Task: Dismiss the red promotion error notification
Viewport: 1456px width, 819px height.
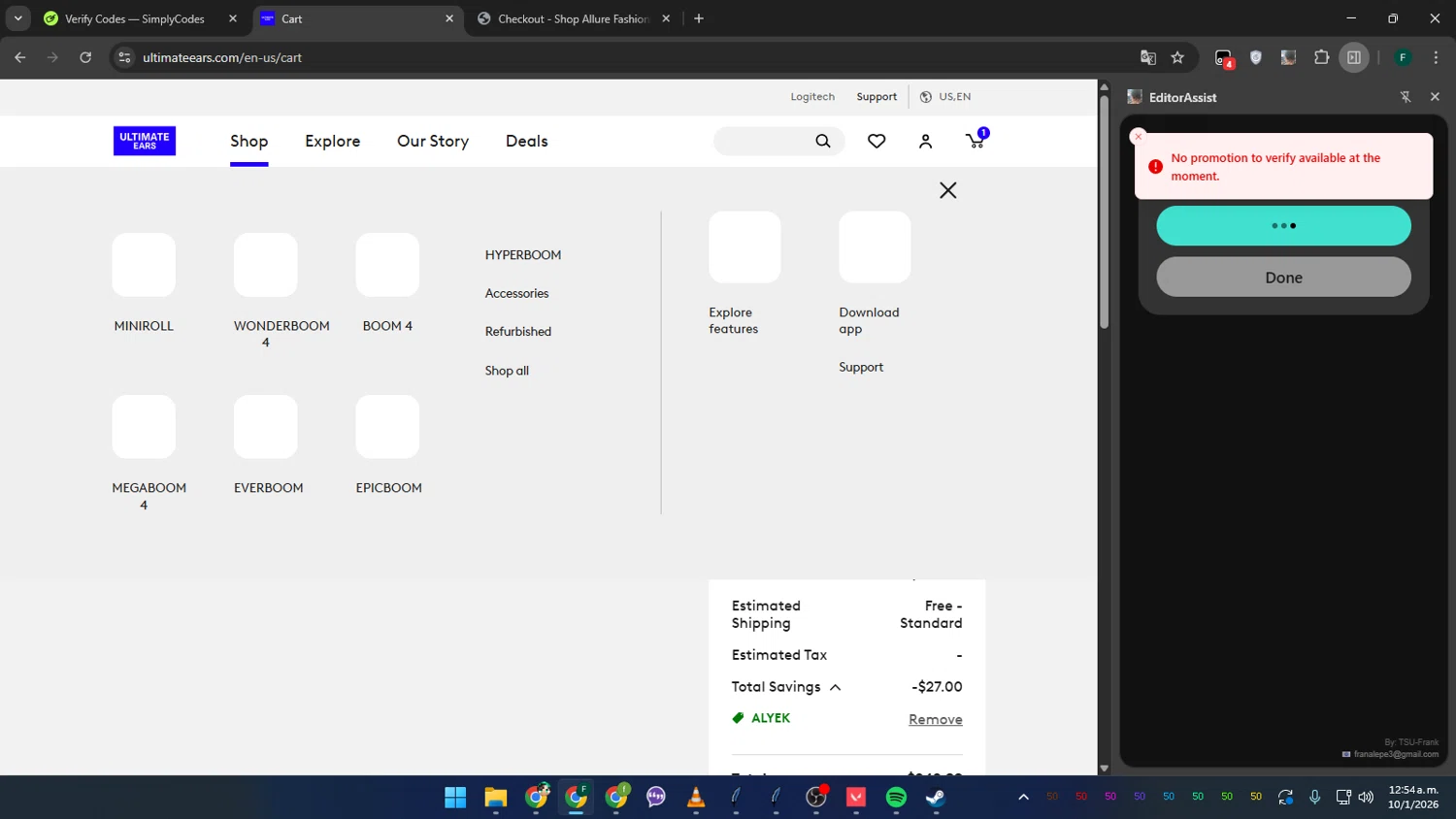Action: (1139, 137)
